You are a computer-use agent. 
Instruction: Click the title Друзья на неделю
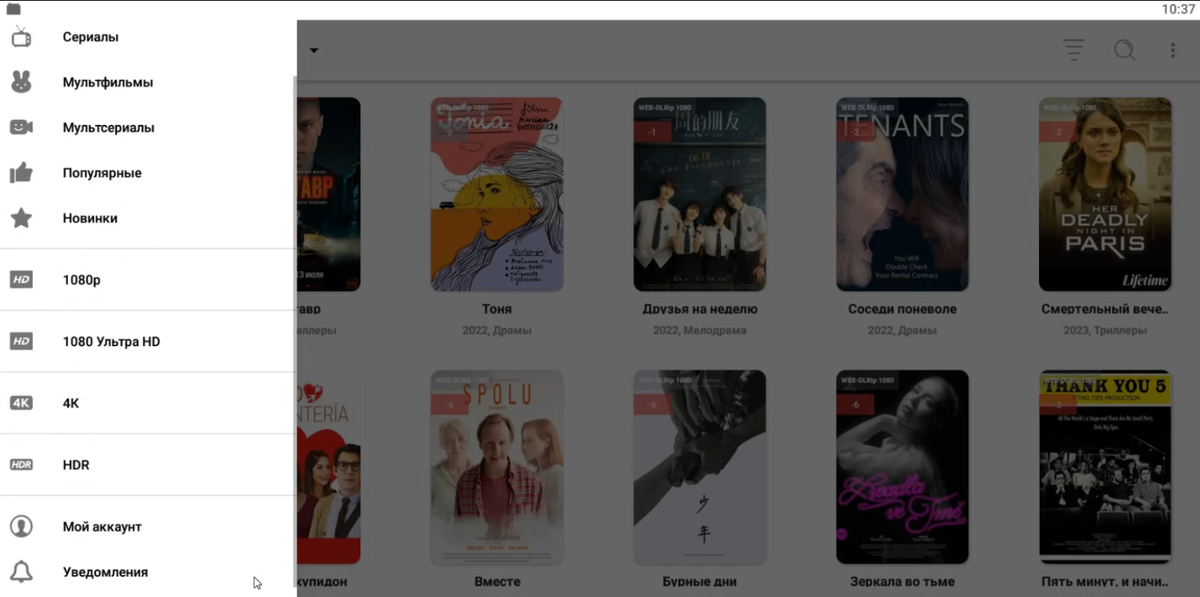[700, 309]
